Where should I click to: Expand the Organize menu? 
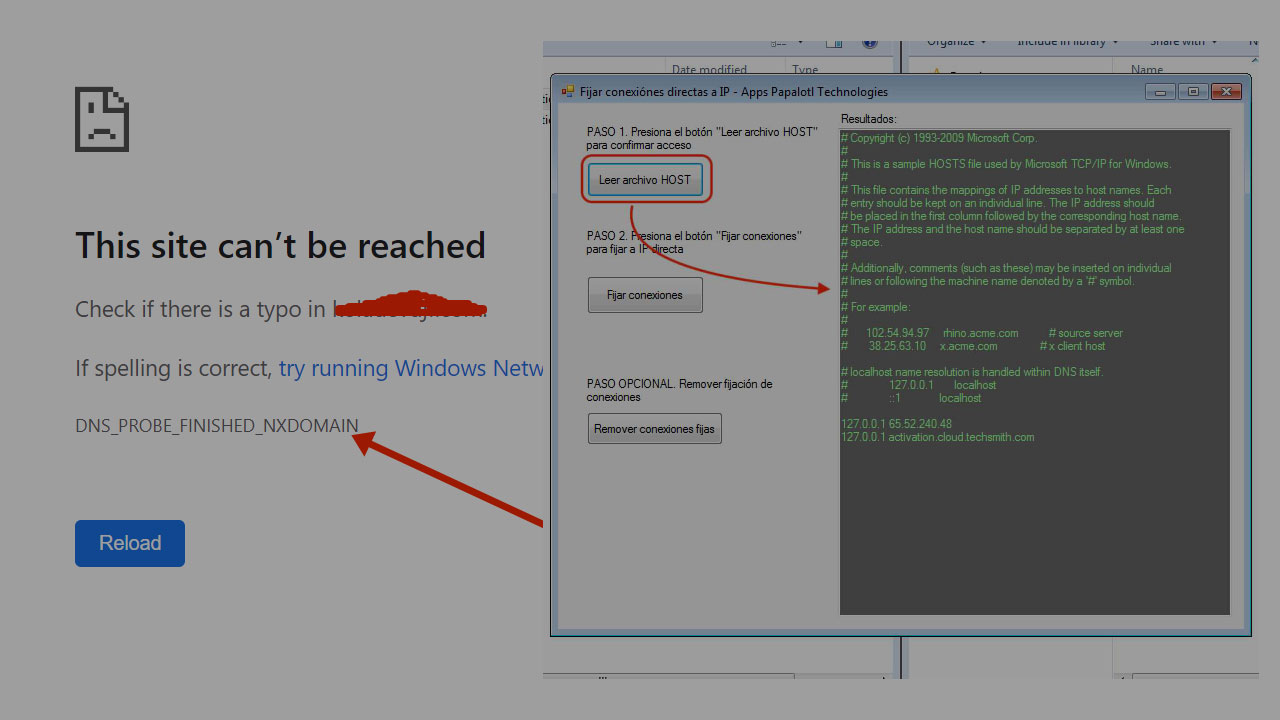(x=956, y=43)
